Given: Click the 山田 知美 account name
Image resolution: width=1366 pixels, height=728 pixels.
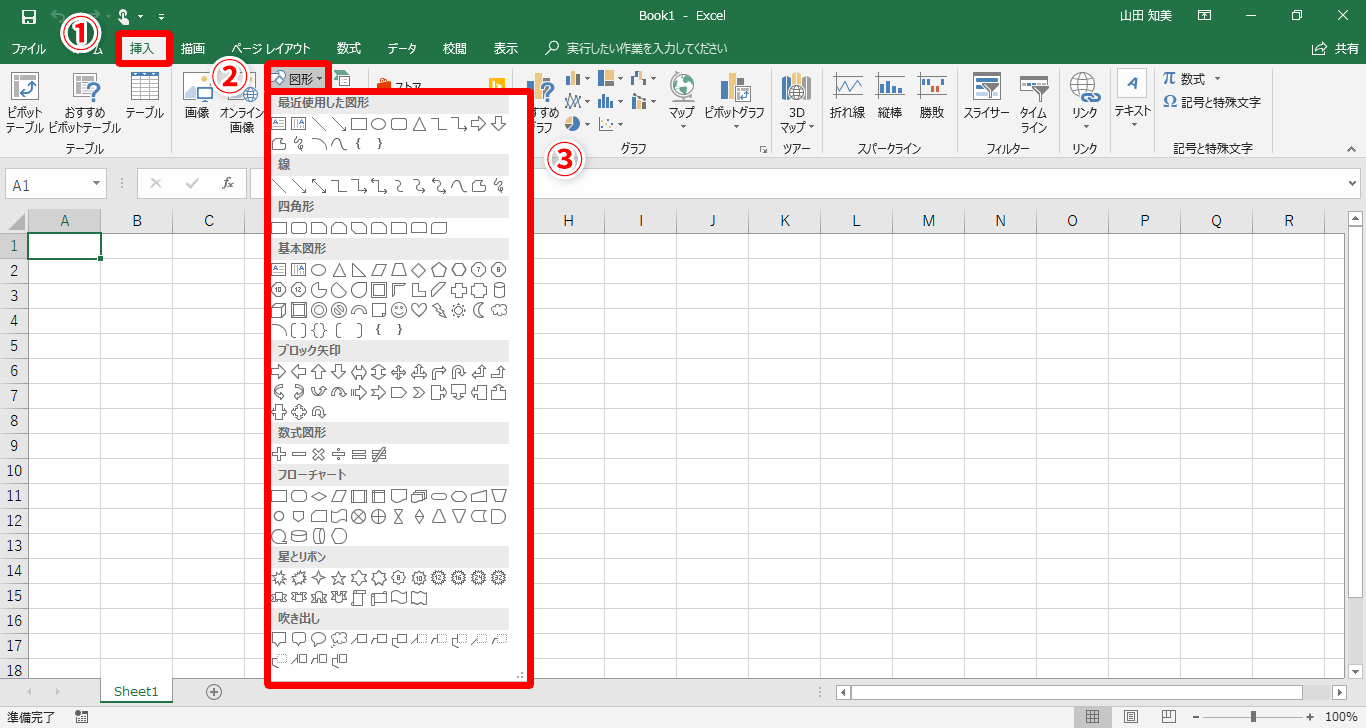Looking at the screenshot, I should coord(1148,16).
